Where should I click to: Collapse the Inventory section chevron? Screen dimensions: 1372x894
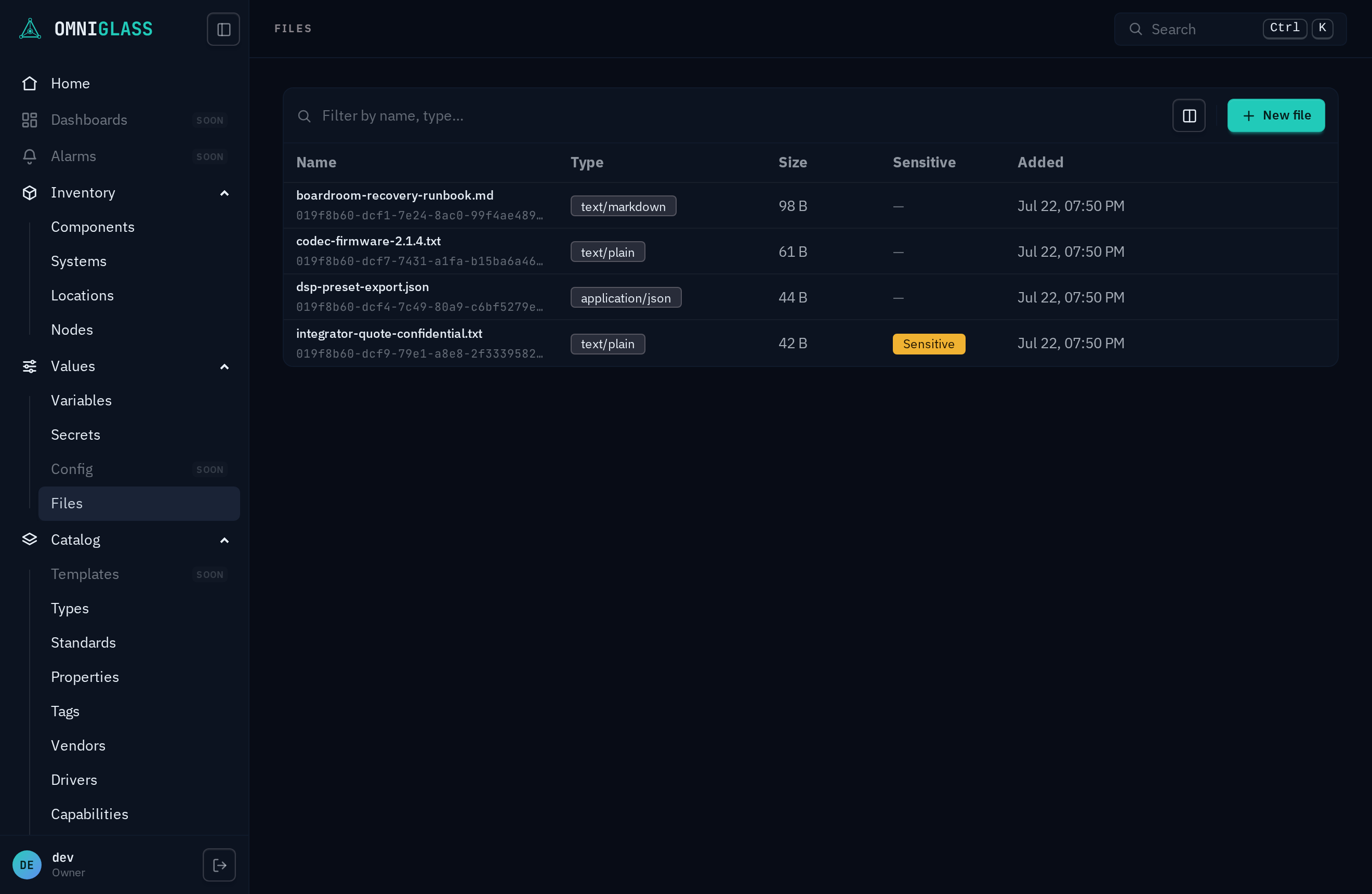[224, 193]
